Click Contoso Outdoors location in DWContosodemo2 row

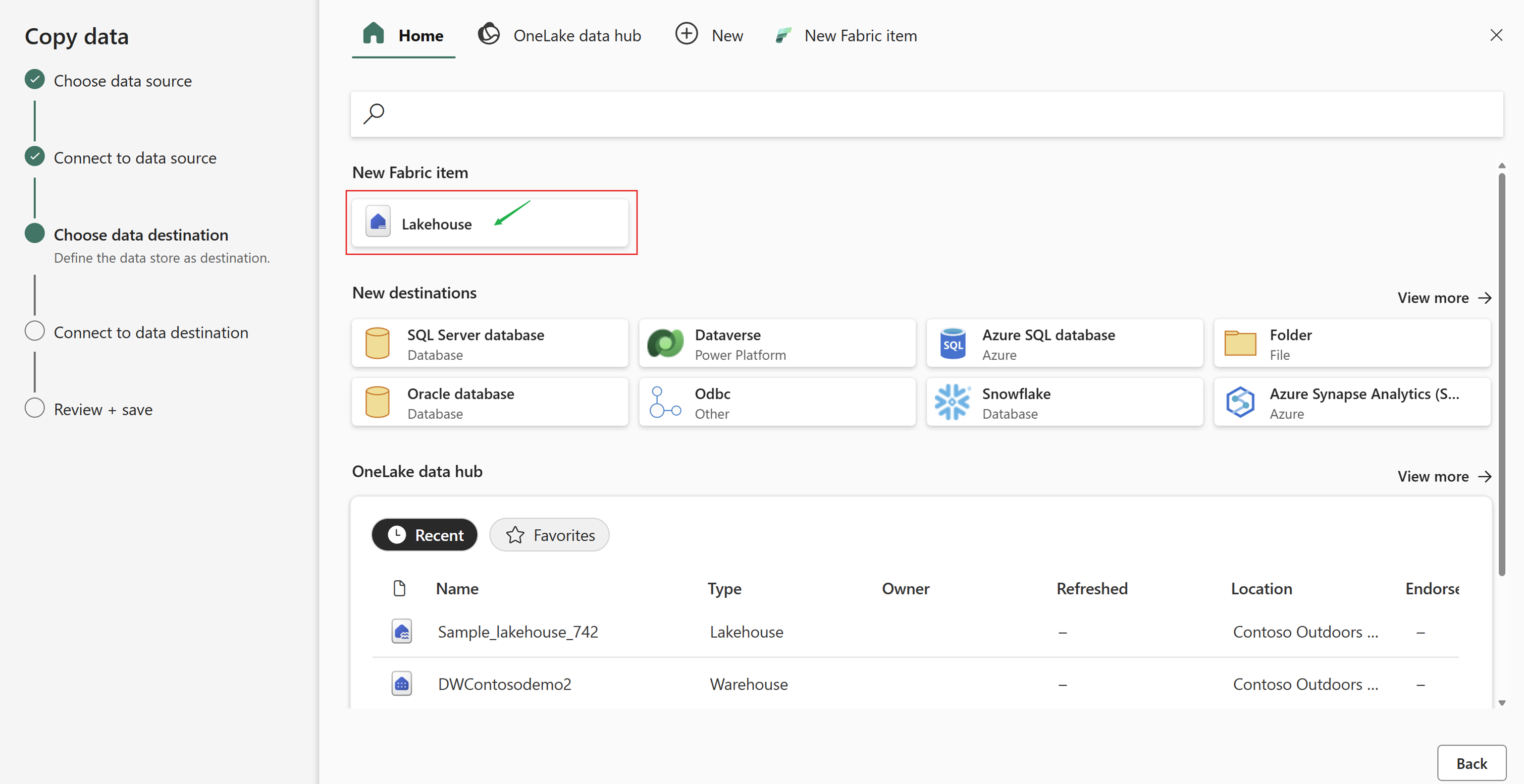click(x=1306, y=684)
